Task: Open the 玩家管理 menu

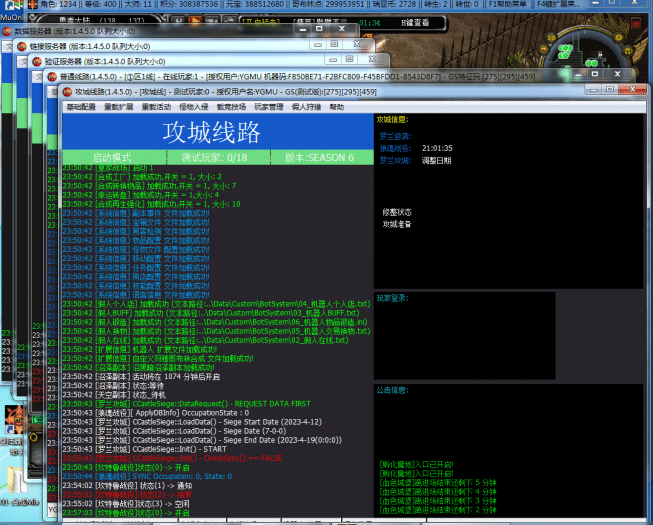Action: click(269, 107)
